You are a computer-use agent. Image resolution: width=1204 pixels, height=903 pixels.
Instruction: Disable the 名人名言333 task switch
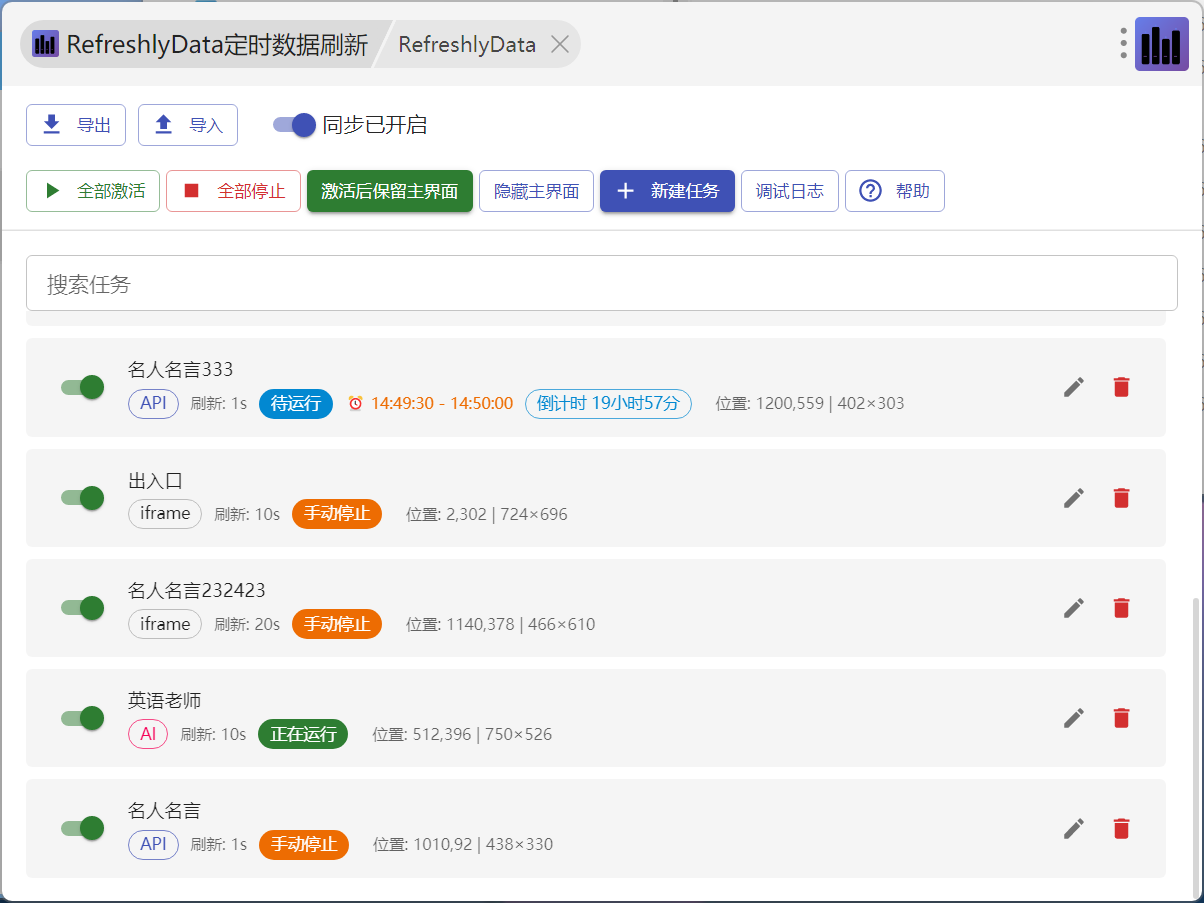coord(82,387)
